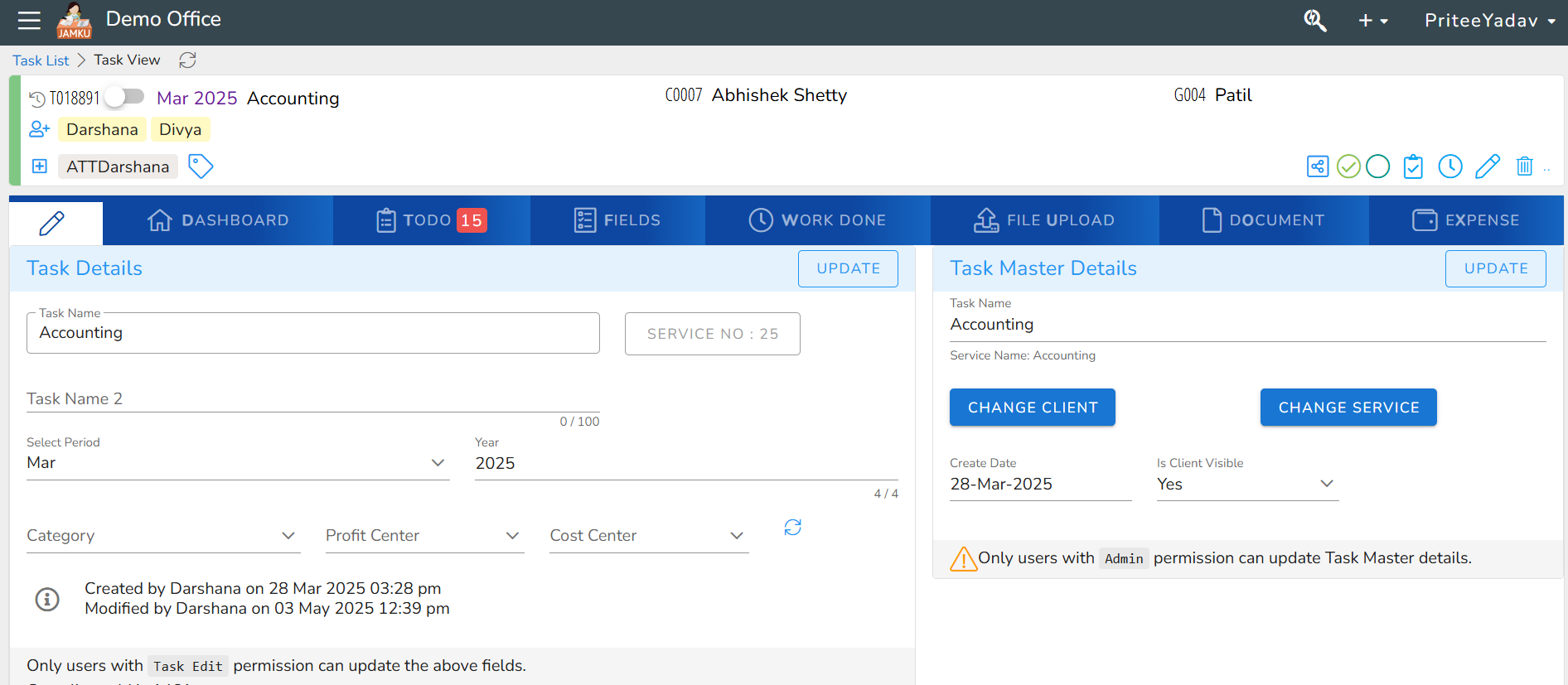Click the Todo count badge 15
1568x685 pixels.
pos(472,220)
